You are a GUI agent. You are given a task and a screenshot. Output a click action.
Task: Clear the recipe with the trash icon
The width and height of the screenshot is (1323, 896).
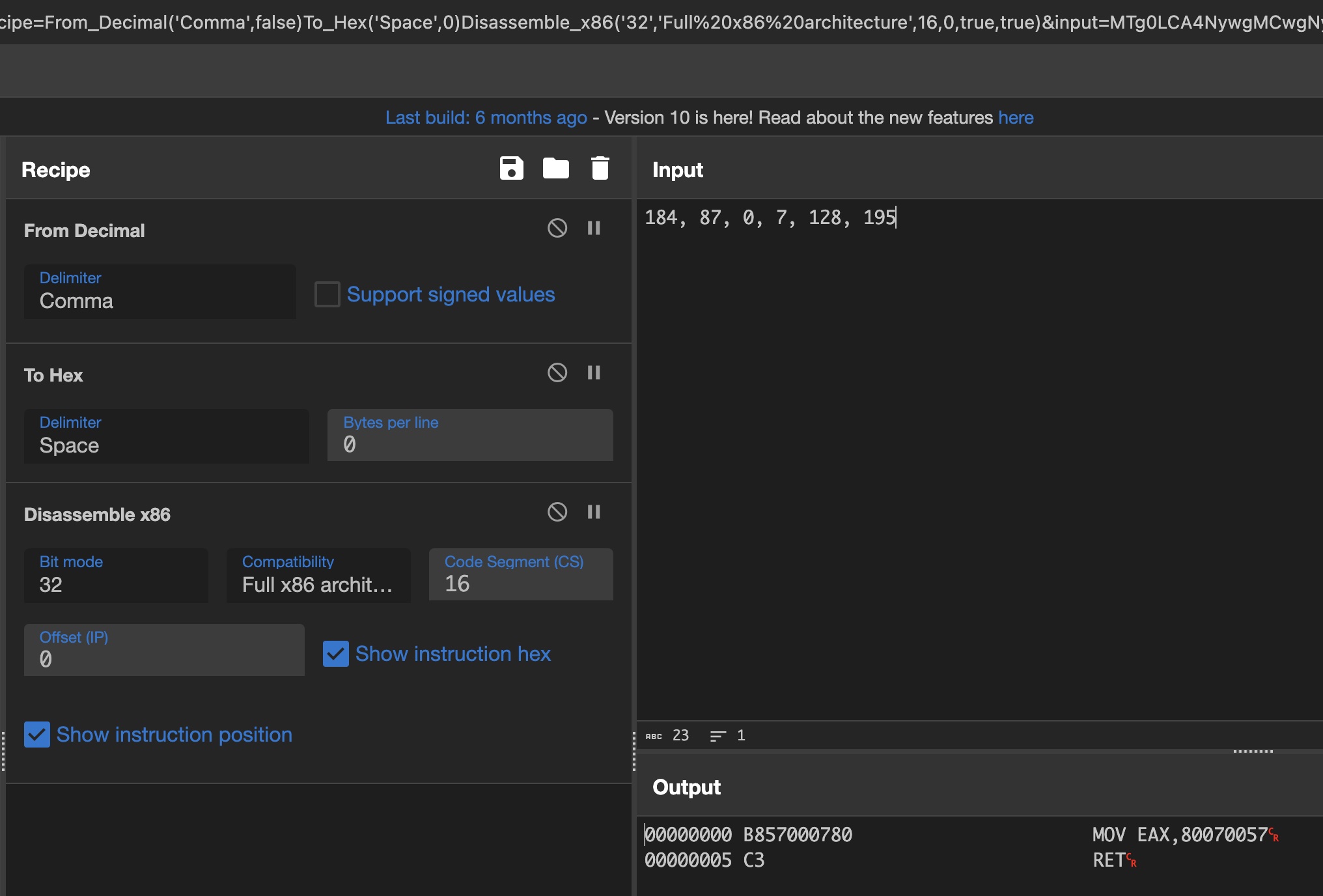click(600, 169)
